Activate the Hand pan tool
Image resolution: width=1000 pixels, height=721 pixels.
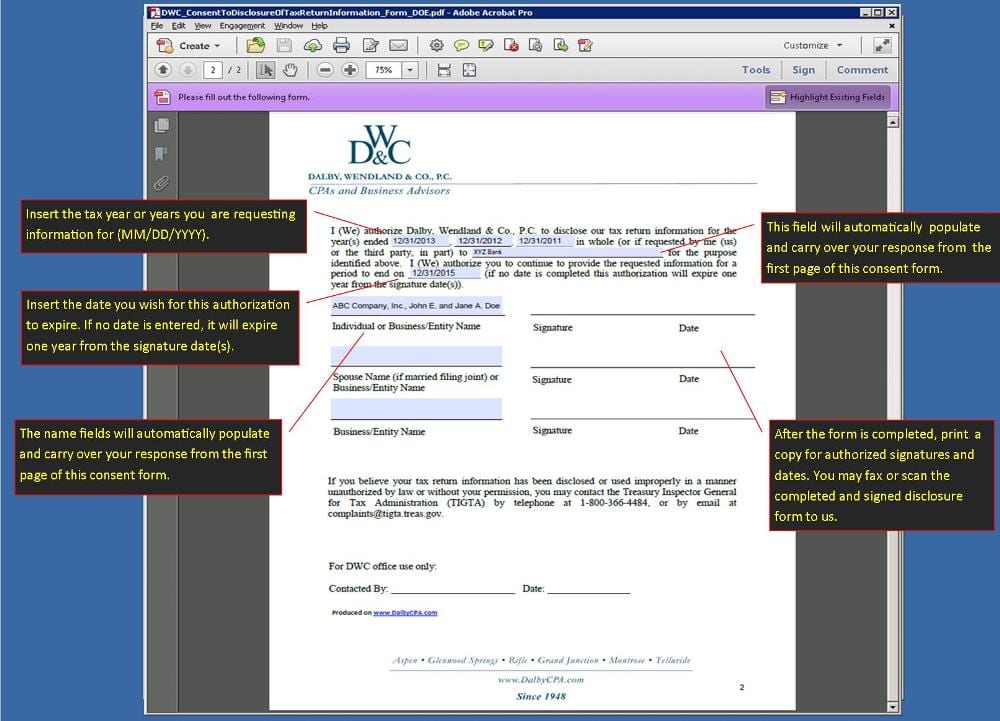[291, 70]
